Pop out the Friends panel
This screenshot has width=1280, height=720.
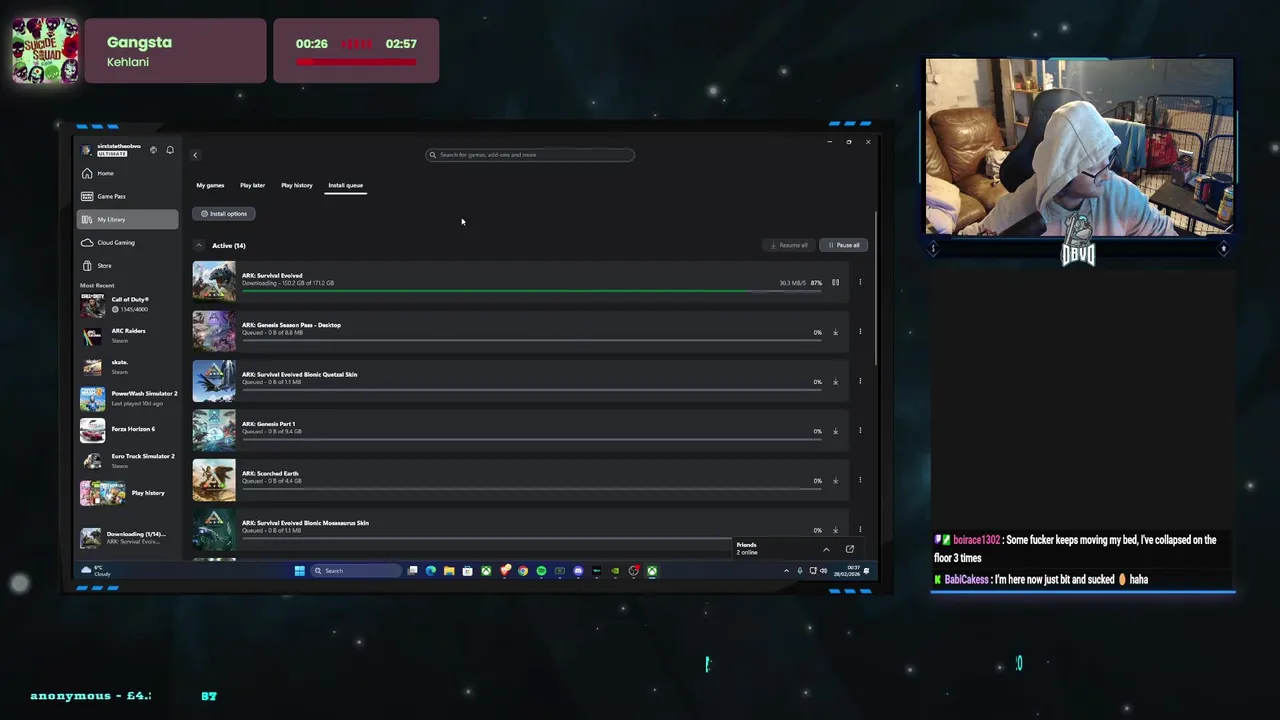point(850,549)
